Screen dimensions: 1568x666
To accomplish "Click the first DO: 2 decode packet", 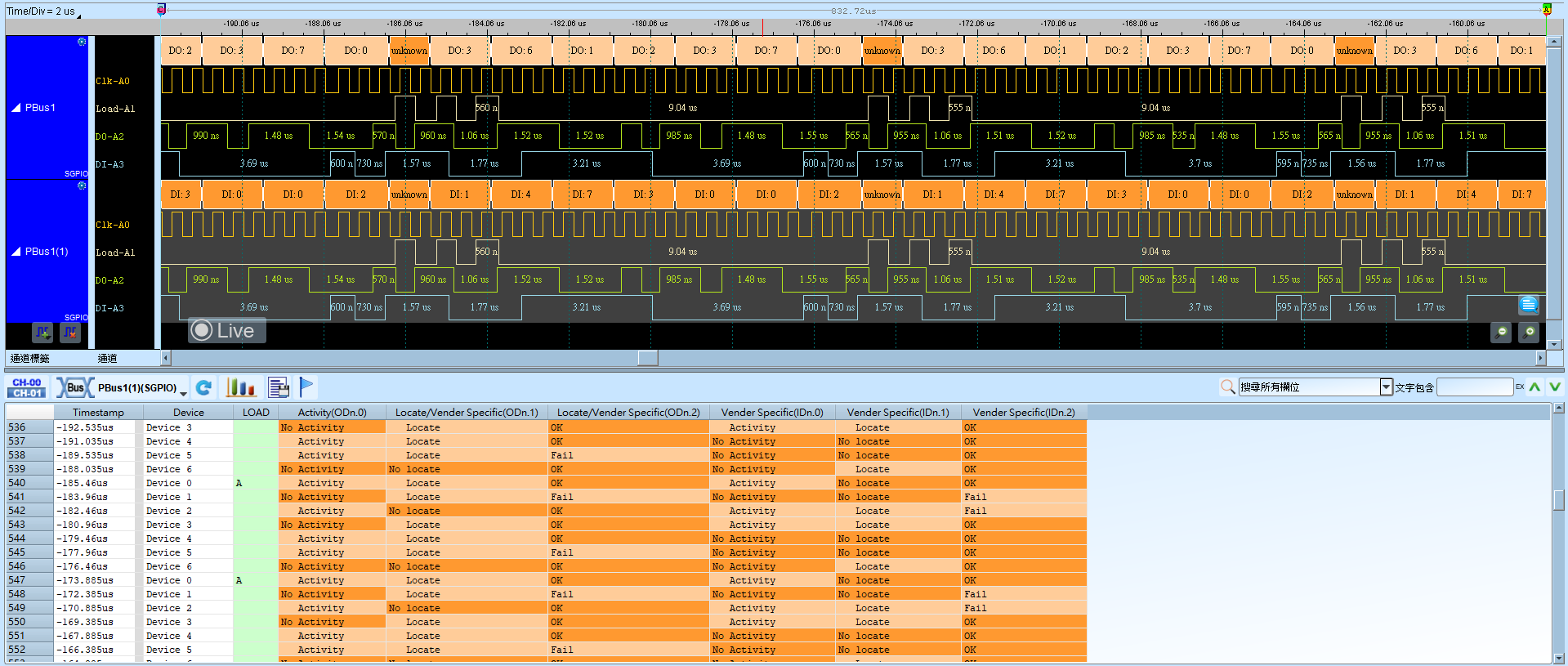I will 181,51.
